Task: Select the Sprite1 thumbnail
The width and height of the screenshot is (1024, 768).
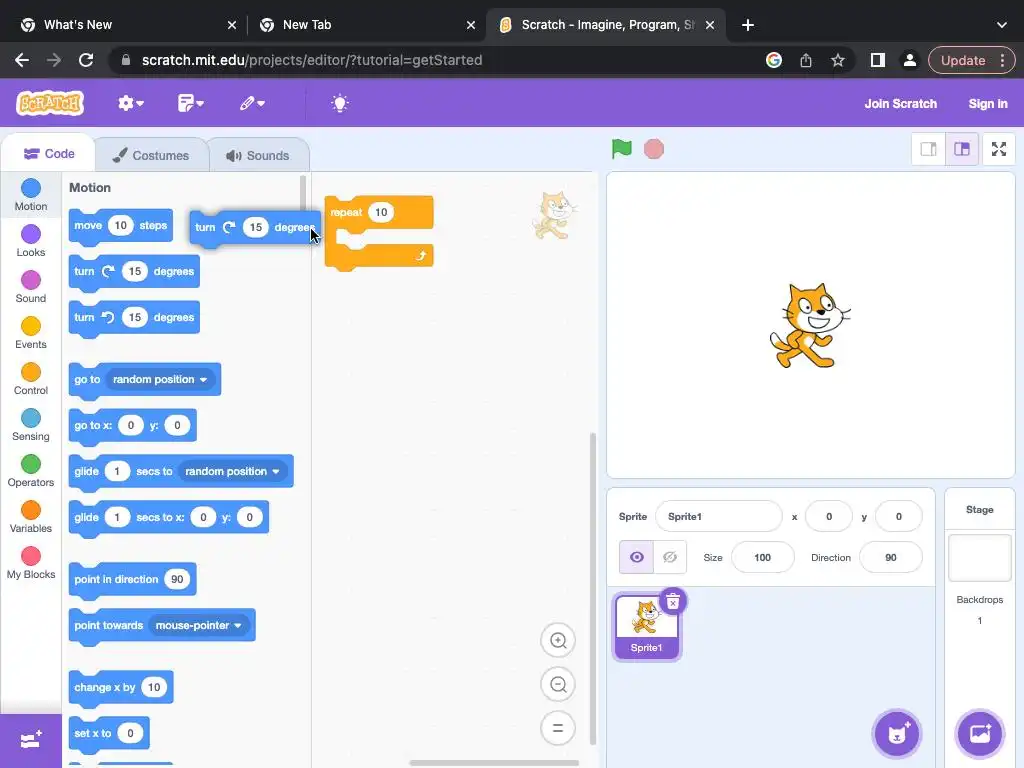Action: pos(647,628)
